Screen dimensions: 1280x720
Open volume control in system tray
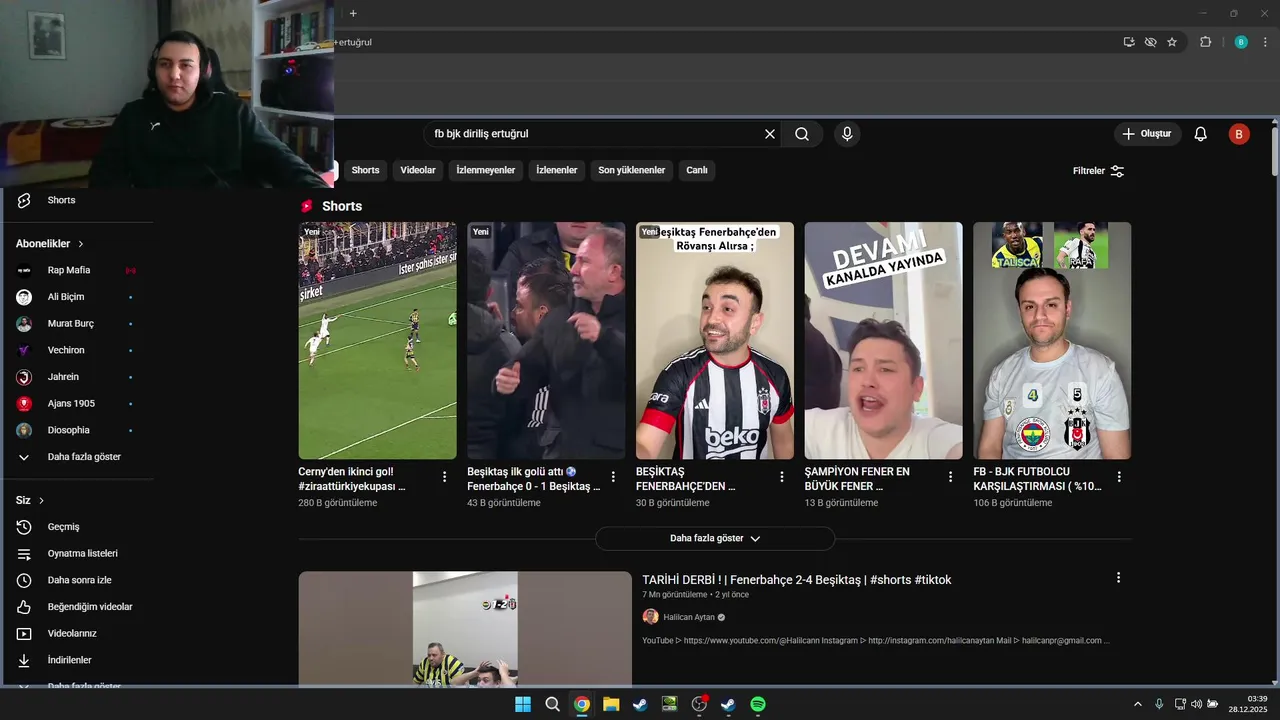[1196, 704]
